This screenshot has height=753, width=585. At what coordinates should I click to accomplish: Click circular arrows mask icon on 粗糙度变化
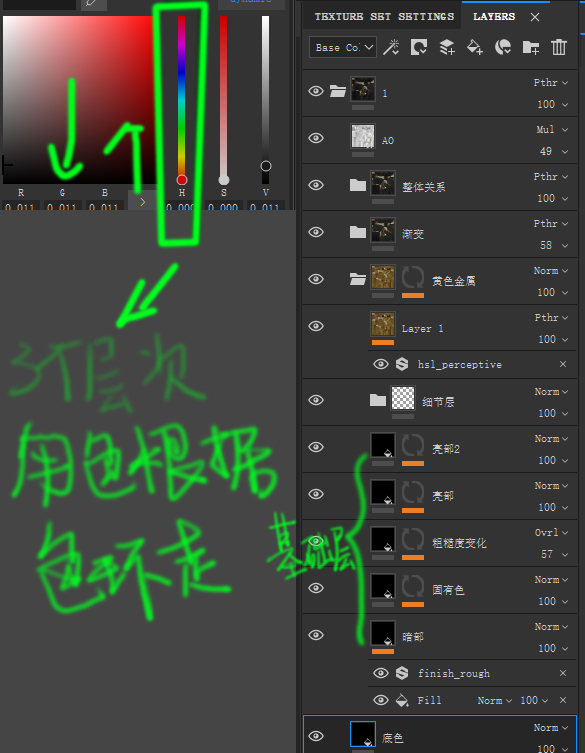coord(413,540)
